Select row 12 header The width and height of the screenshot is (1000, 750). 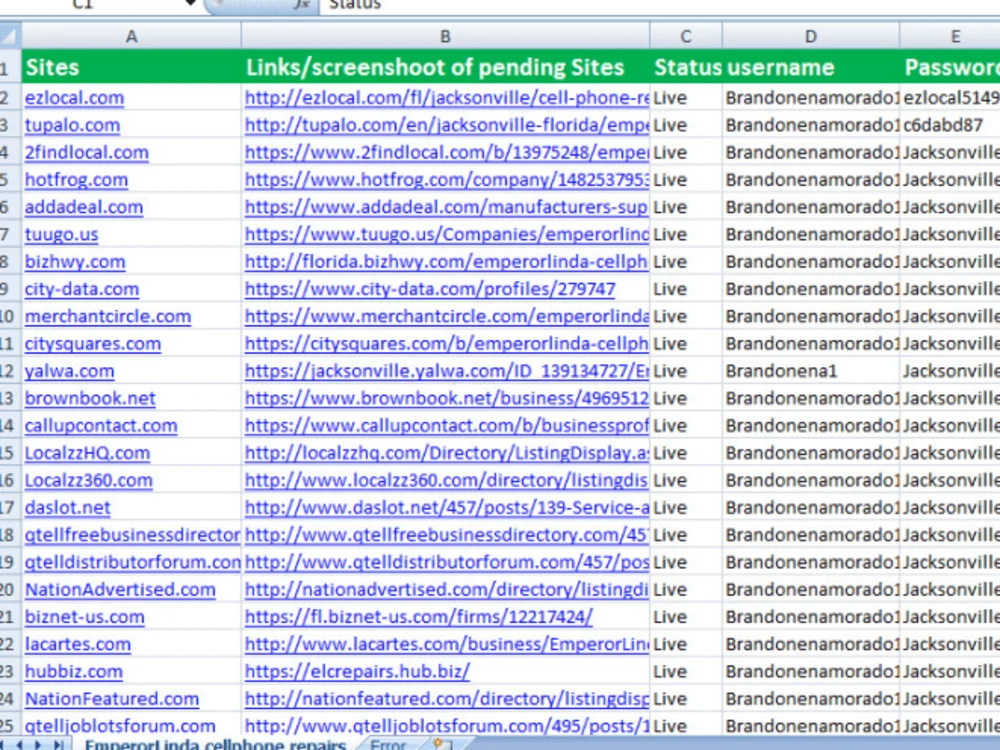[x=9, y=371]
